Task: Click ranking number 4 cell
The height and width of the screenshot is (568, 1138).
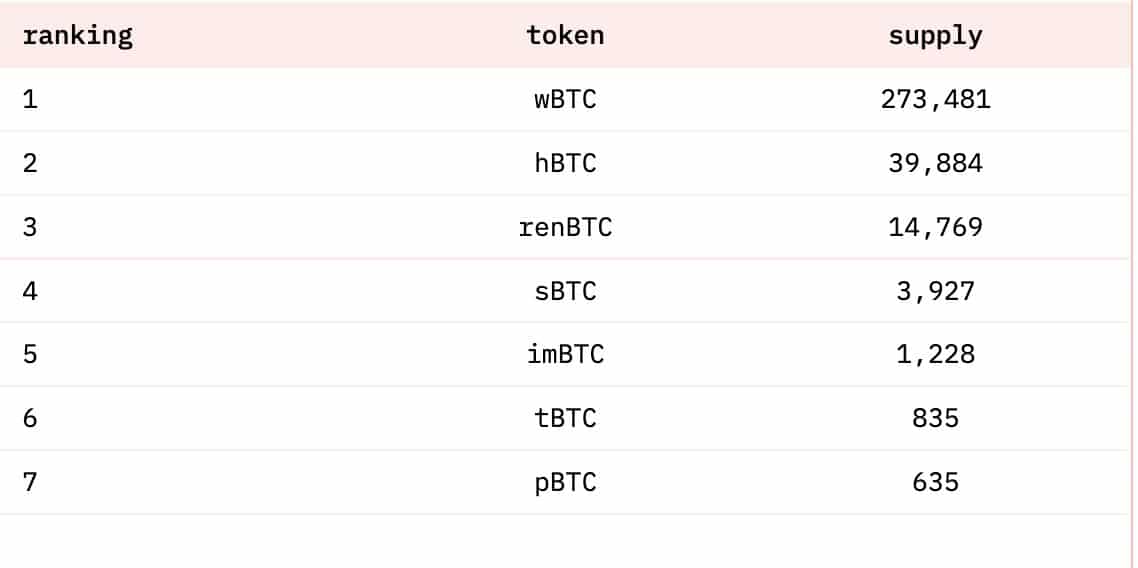Action: tap(30, 291)
